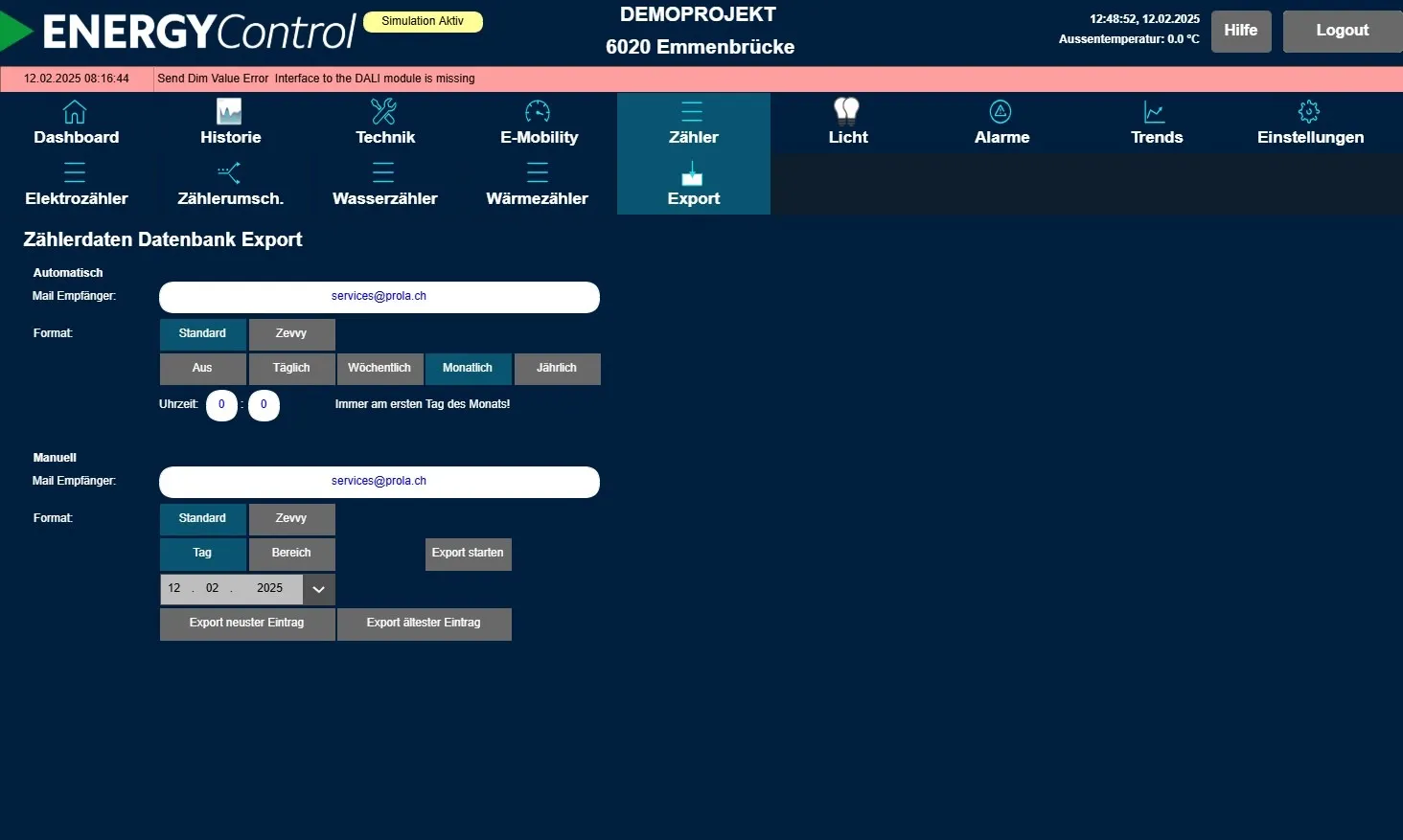Select Standard format under Manuell

tap(203, 519)
